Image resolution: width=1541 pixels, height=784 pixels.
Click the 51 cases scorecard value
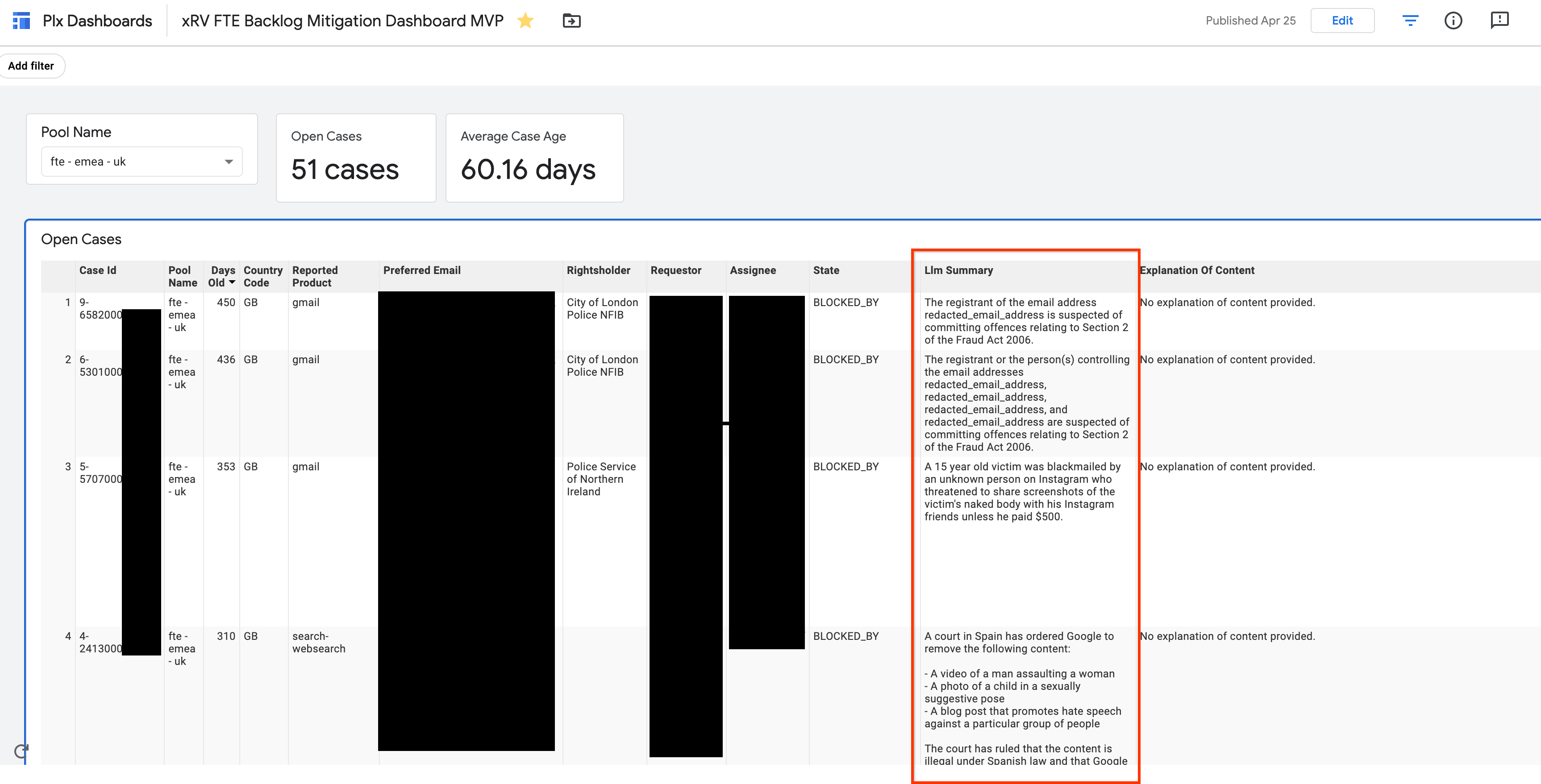(345, 169)
